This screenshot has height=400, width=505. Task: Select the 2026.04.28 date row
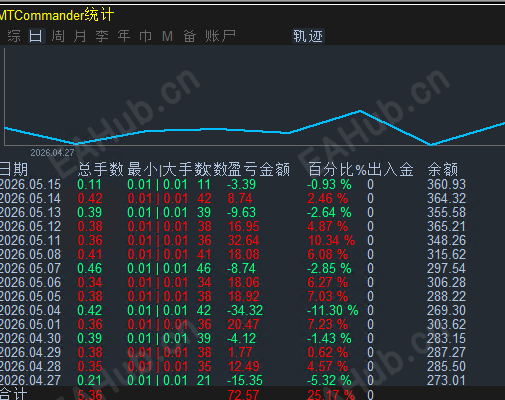[30, 366]
